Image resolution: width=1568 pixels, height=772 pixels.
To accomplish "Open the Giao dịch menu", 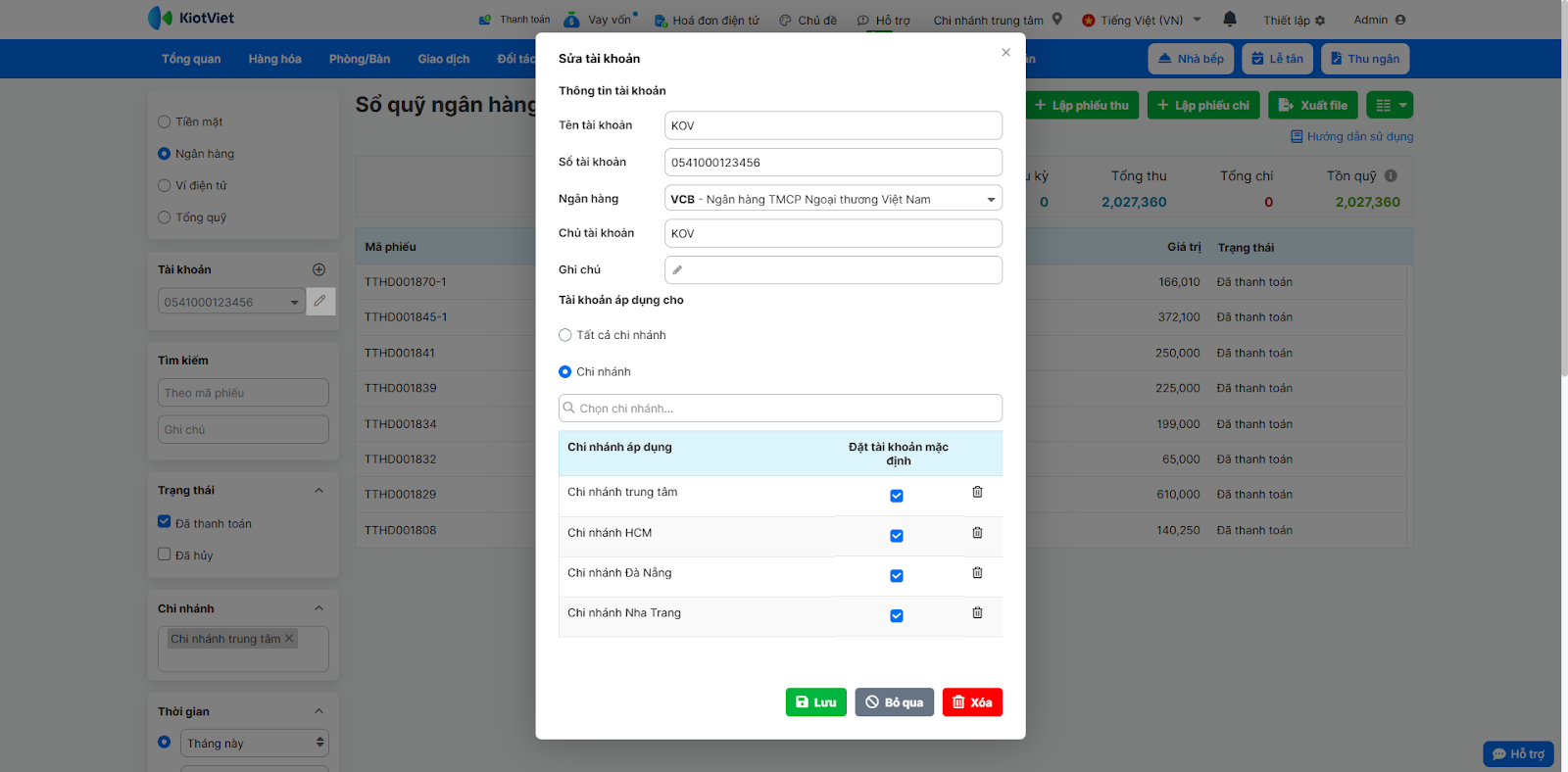I will tap(444, 59).
